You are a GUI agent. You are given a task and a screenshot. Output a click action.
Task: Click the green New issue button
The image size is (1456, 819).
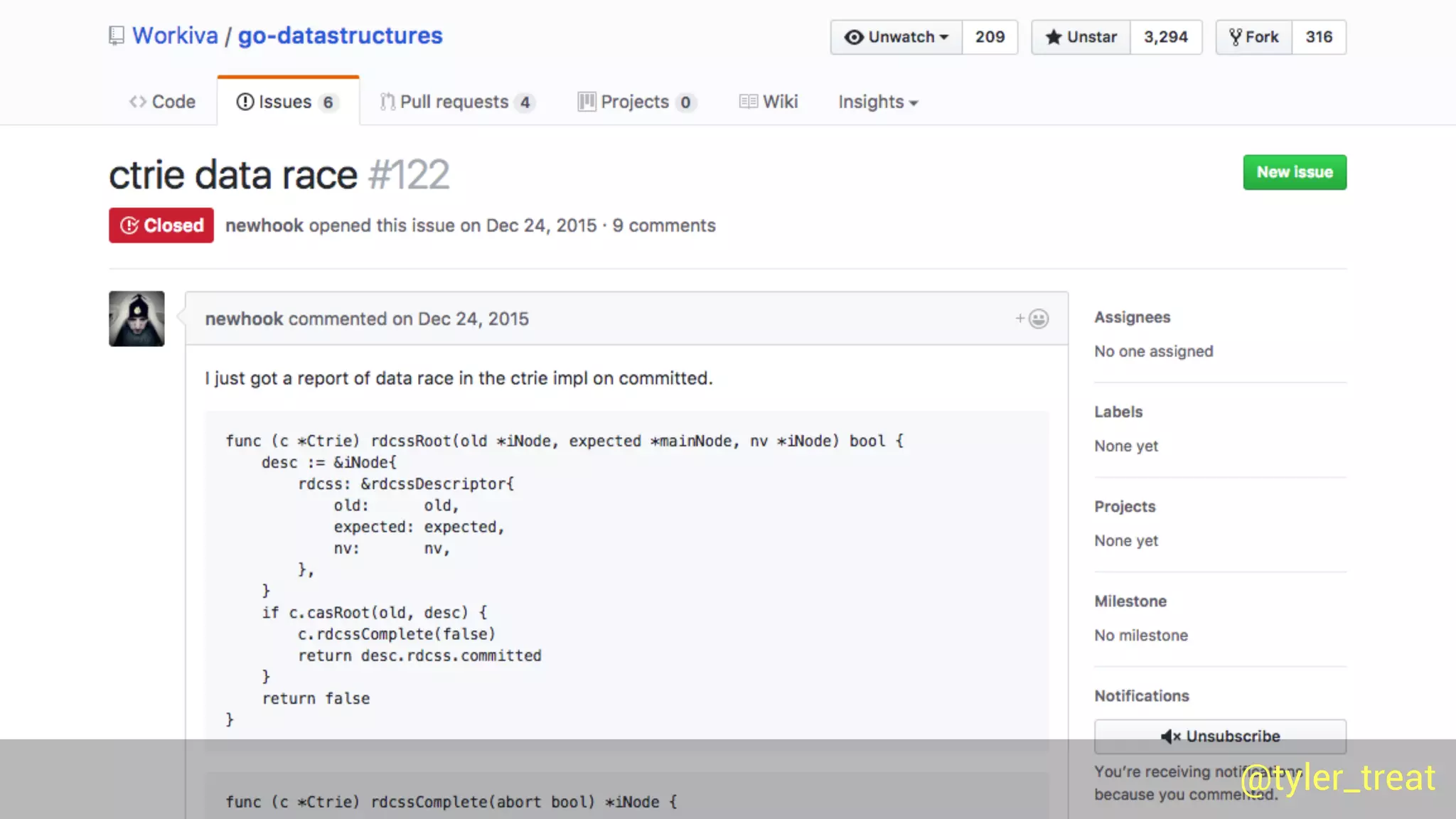1294,172
